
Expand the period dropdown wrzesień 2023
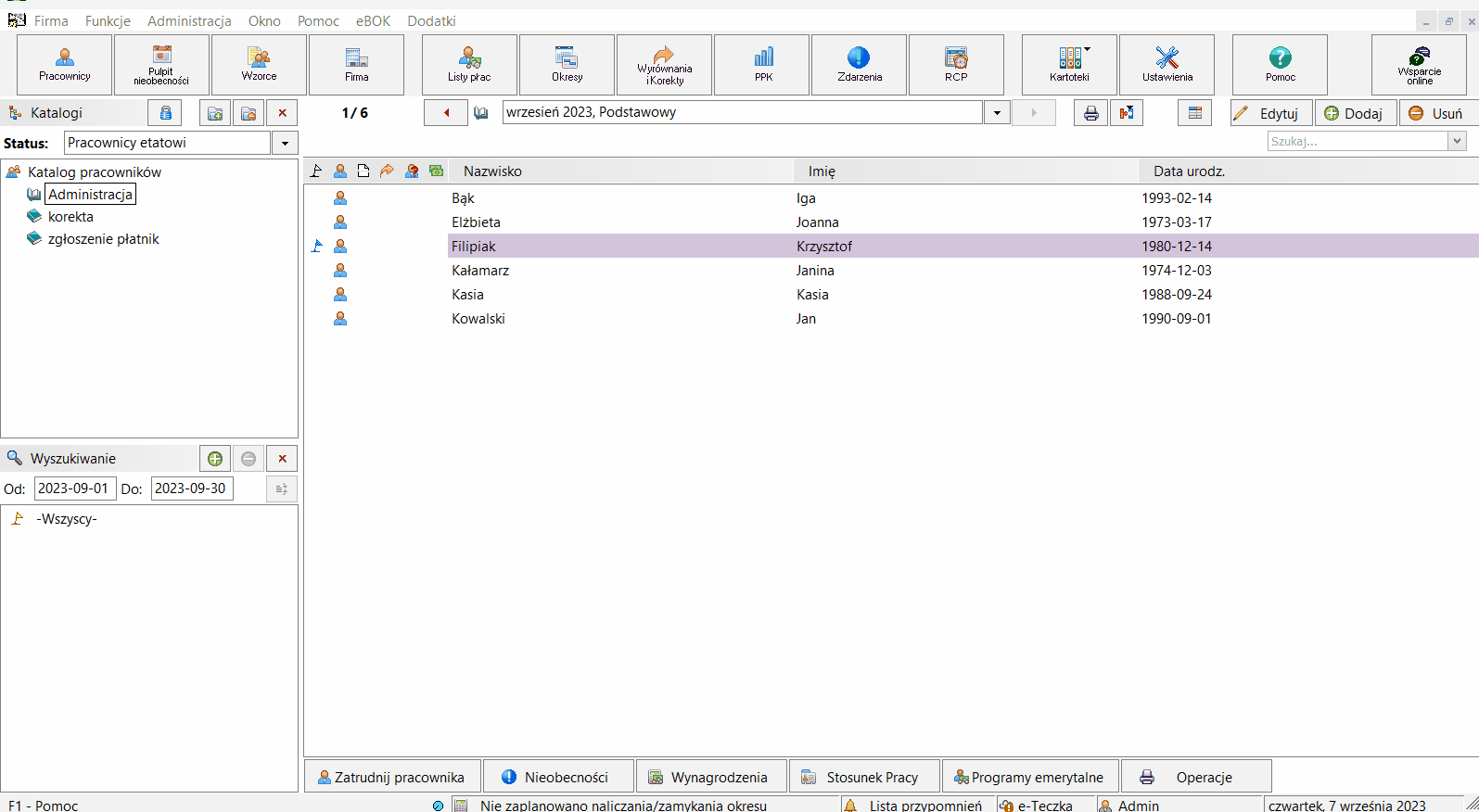[x=997, y=113]
